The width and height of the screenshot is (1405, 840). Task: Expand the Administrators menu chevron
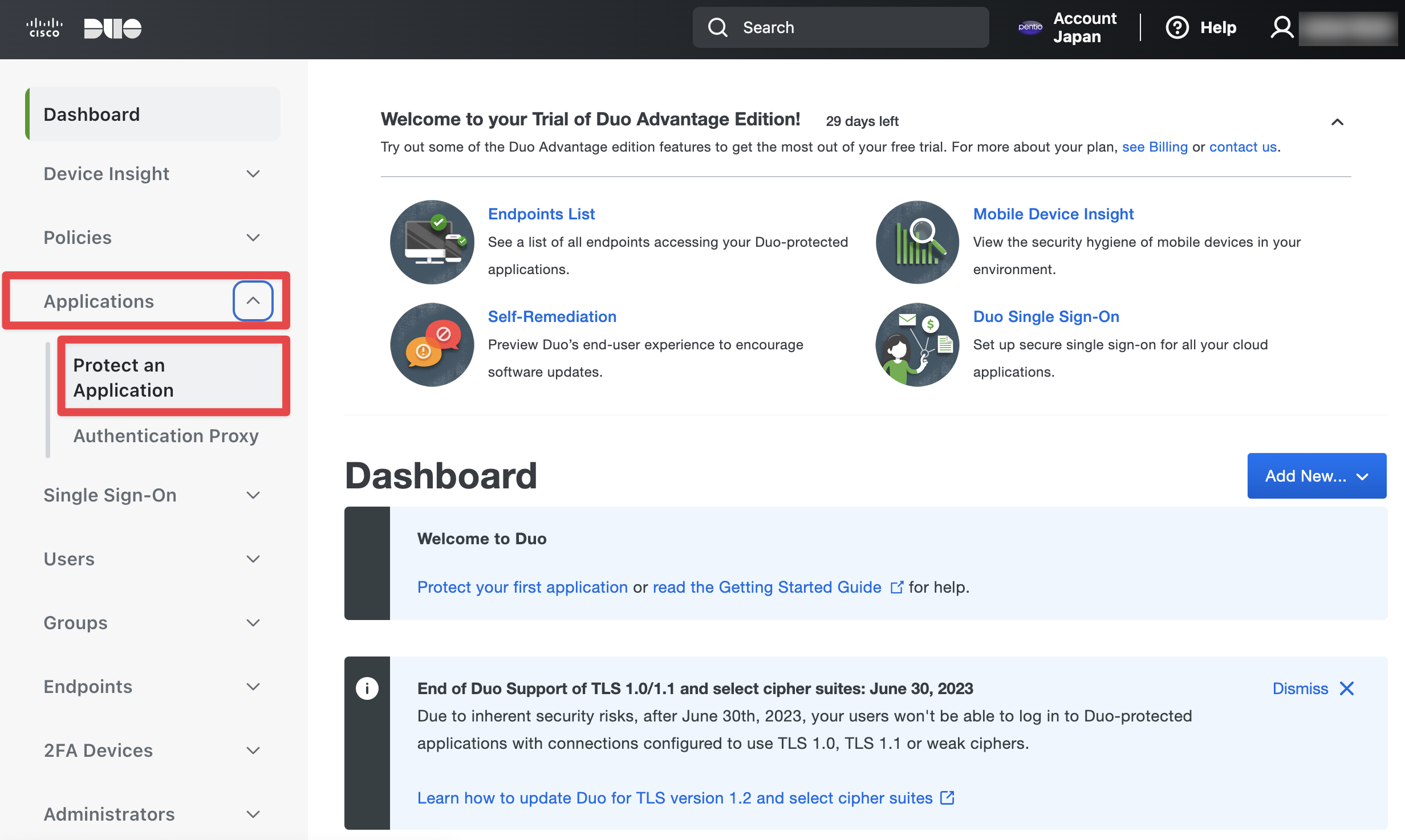pyautogui.click(x=253, y=814)
